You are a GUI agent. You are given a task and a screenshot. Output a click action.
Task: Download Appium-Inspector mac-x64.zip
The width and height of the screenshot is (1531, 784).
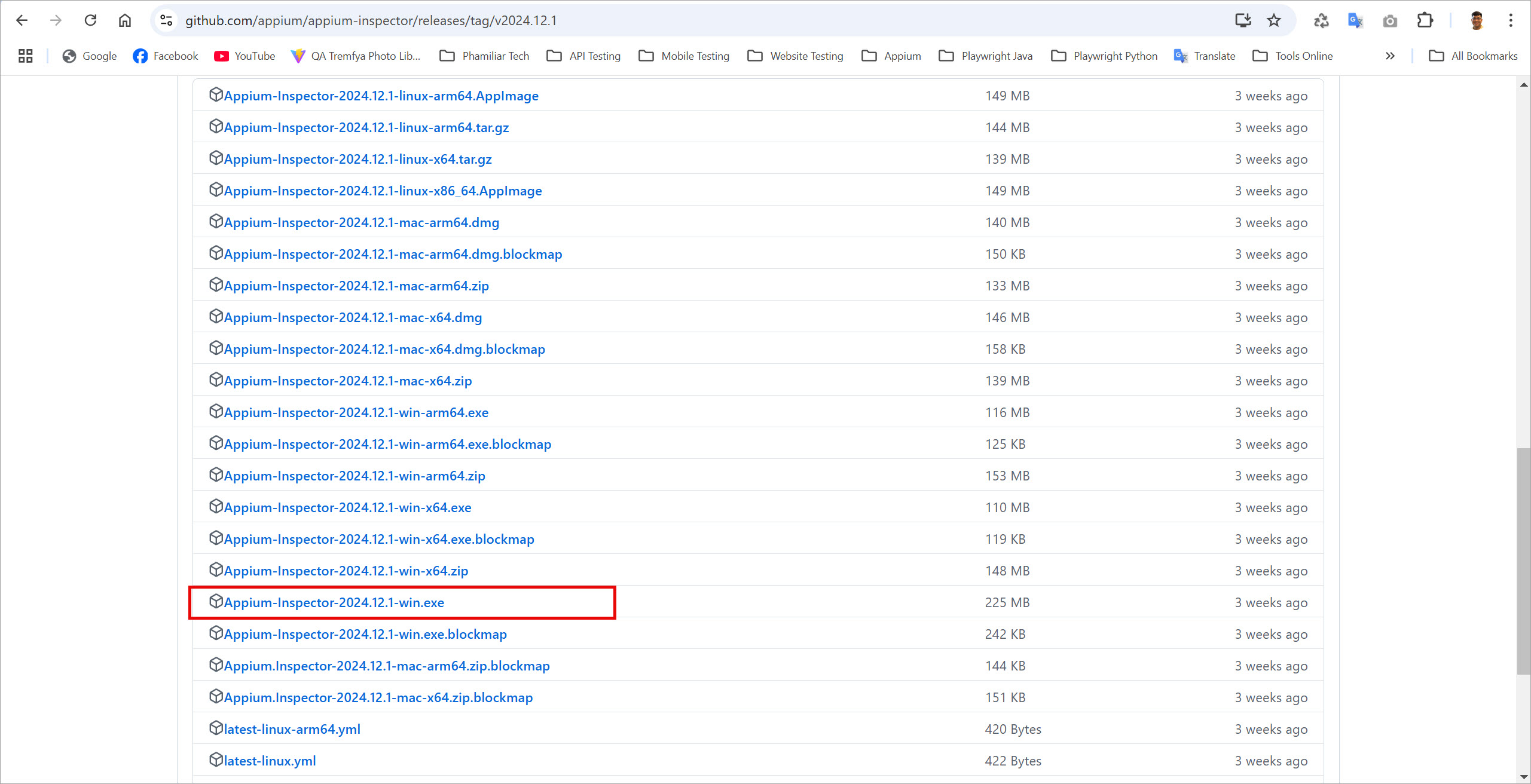[x=348, y=381]
